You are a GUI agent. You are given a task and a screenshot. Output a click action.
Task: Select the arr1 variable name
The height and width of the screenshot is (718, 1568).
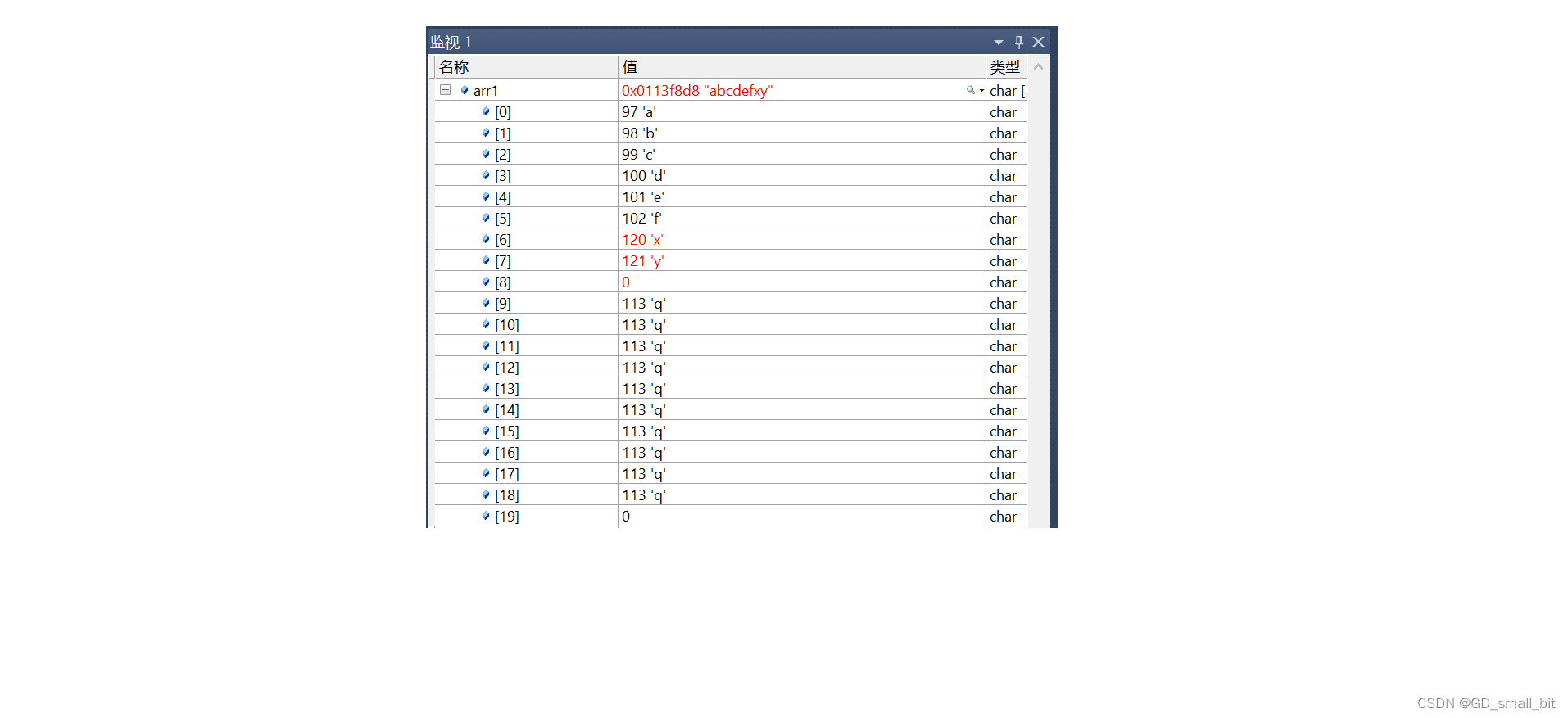click(x=486, y=91)
